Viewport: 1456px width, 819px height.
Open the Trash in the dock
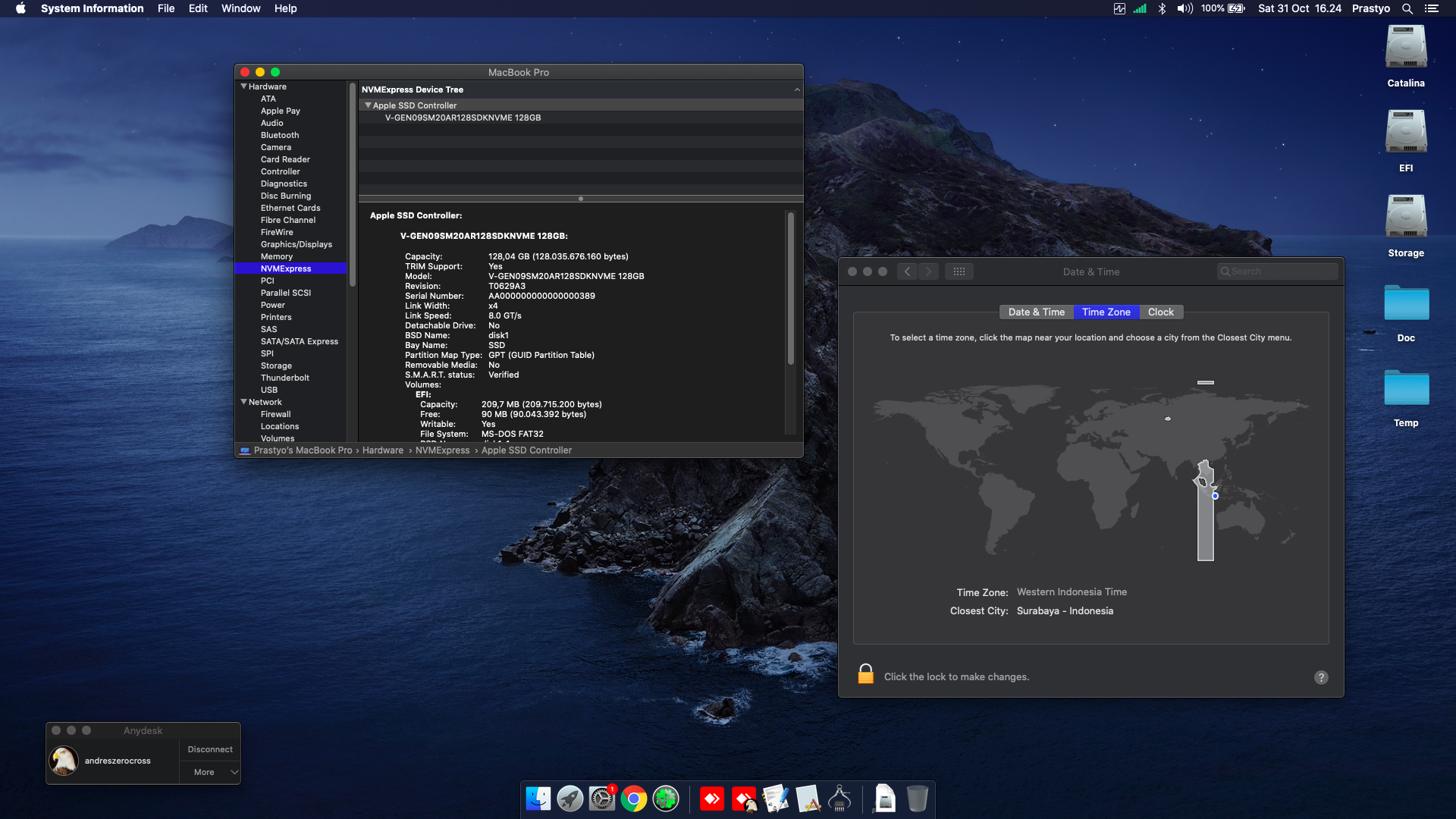click(917, 799)
